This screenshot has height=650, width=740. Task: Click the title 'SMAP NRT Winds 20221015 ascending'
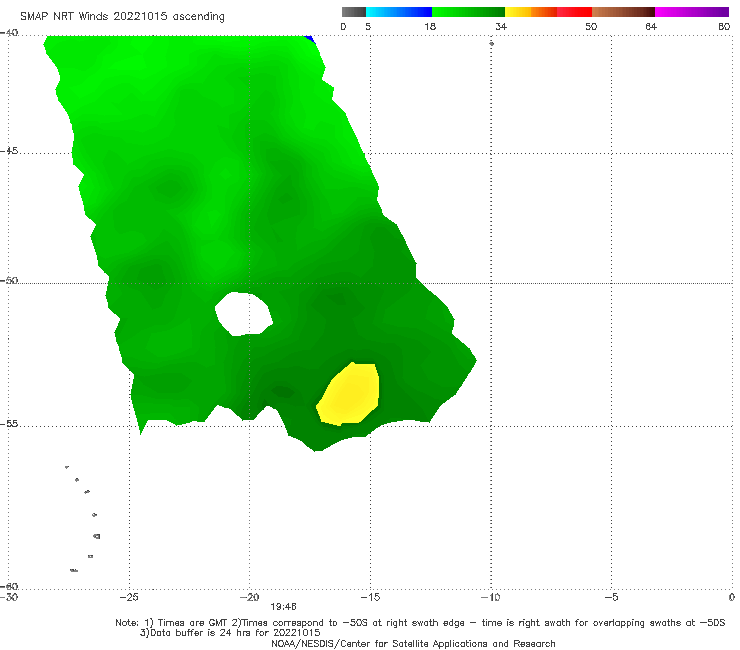click(x=122, y=17)
